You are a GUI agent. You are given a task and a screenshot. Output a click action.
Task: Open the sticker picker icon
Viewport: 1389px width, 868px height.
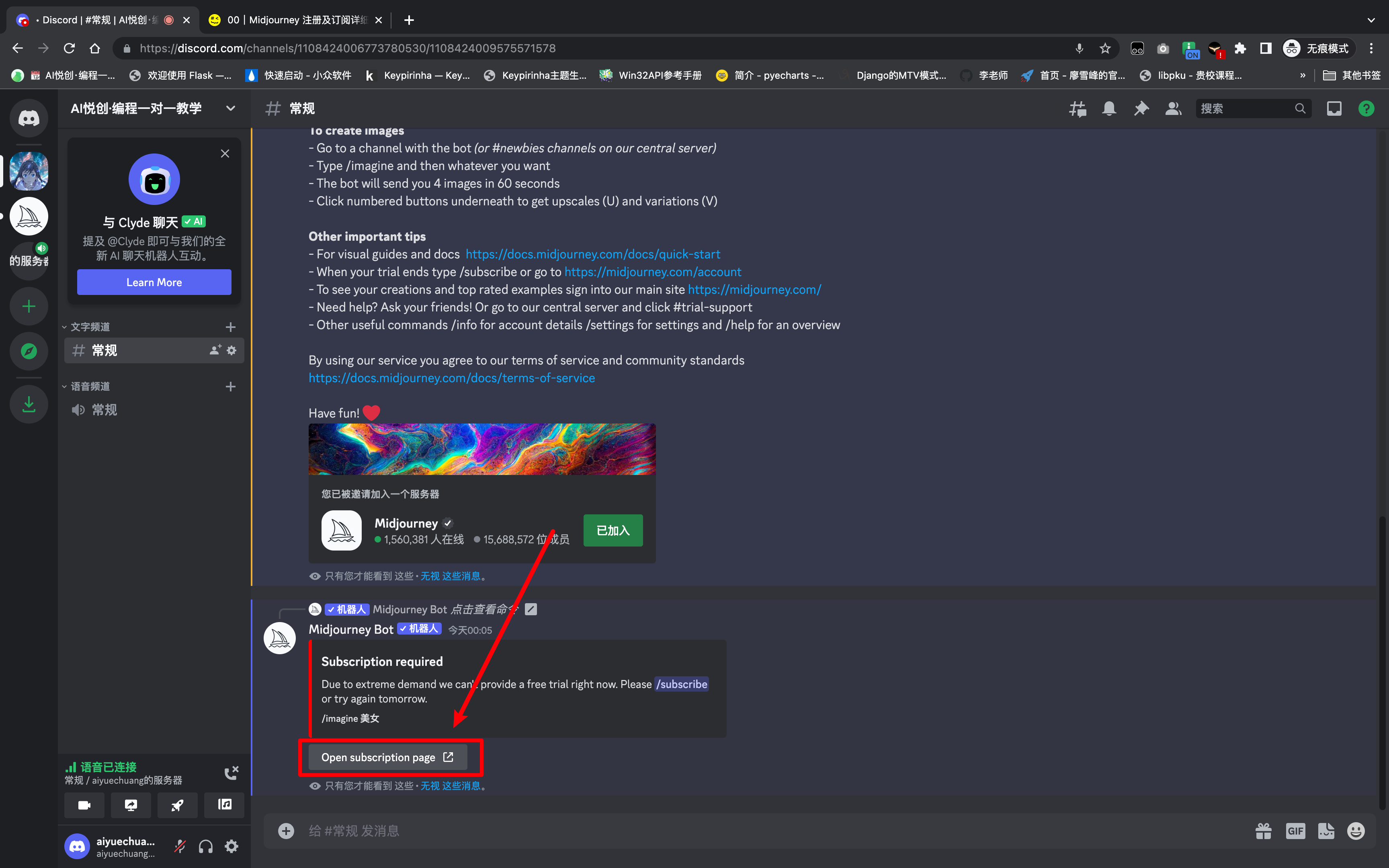pyautogui.click(x=1326, y=831)
